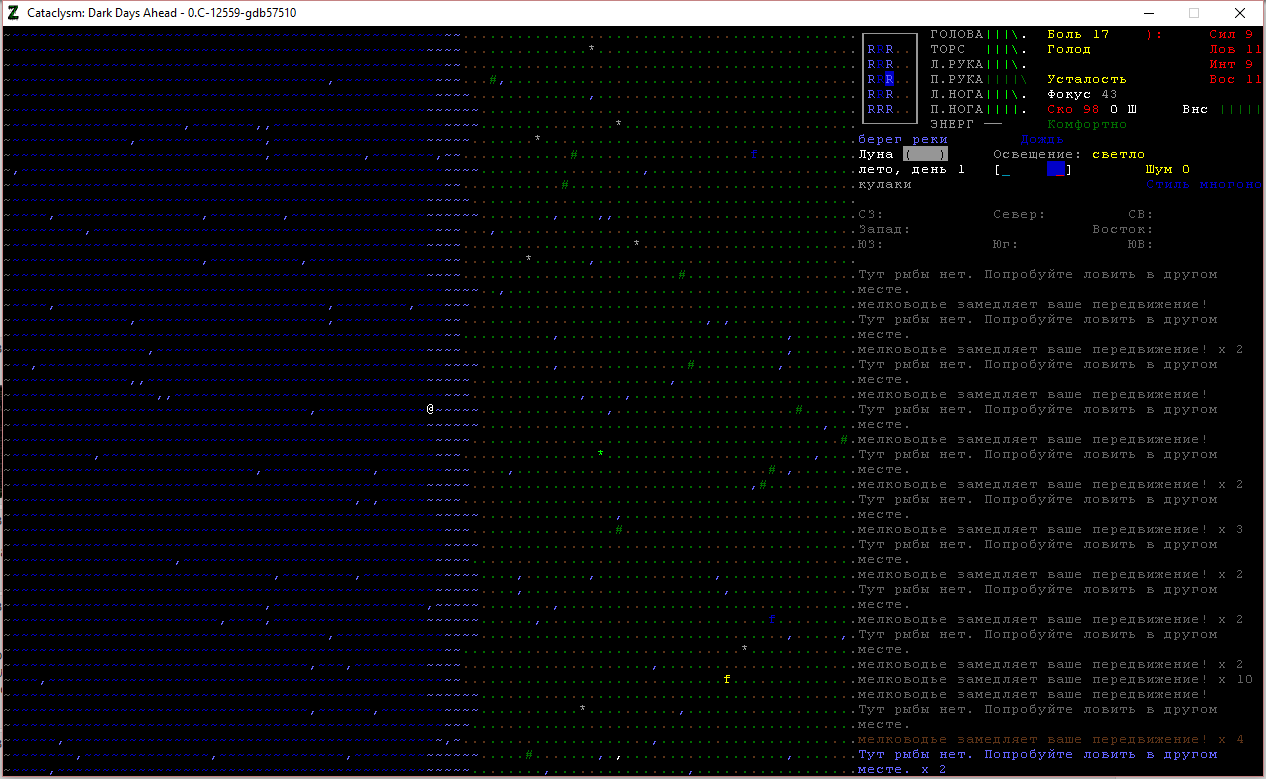1266x779 pixels.
Task: Click the П.РУКА body part label
Action: [957, 79]
